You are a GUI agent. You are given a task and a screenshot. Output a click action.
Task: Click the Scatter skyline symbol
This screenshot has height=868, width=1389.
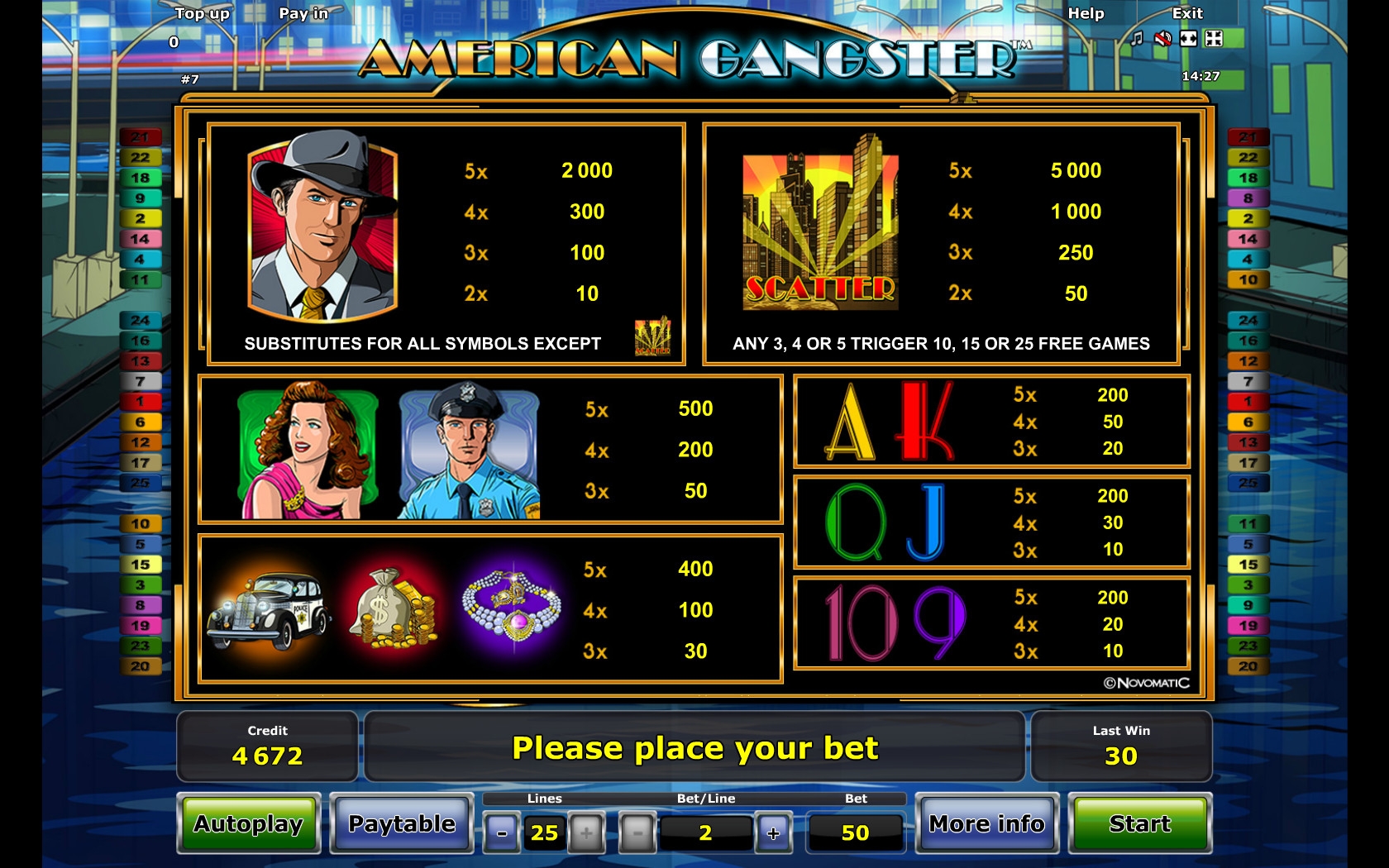820,223
